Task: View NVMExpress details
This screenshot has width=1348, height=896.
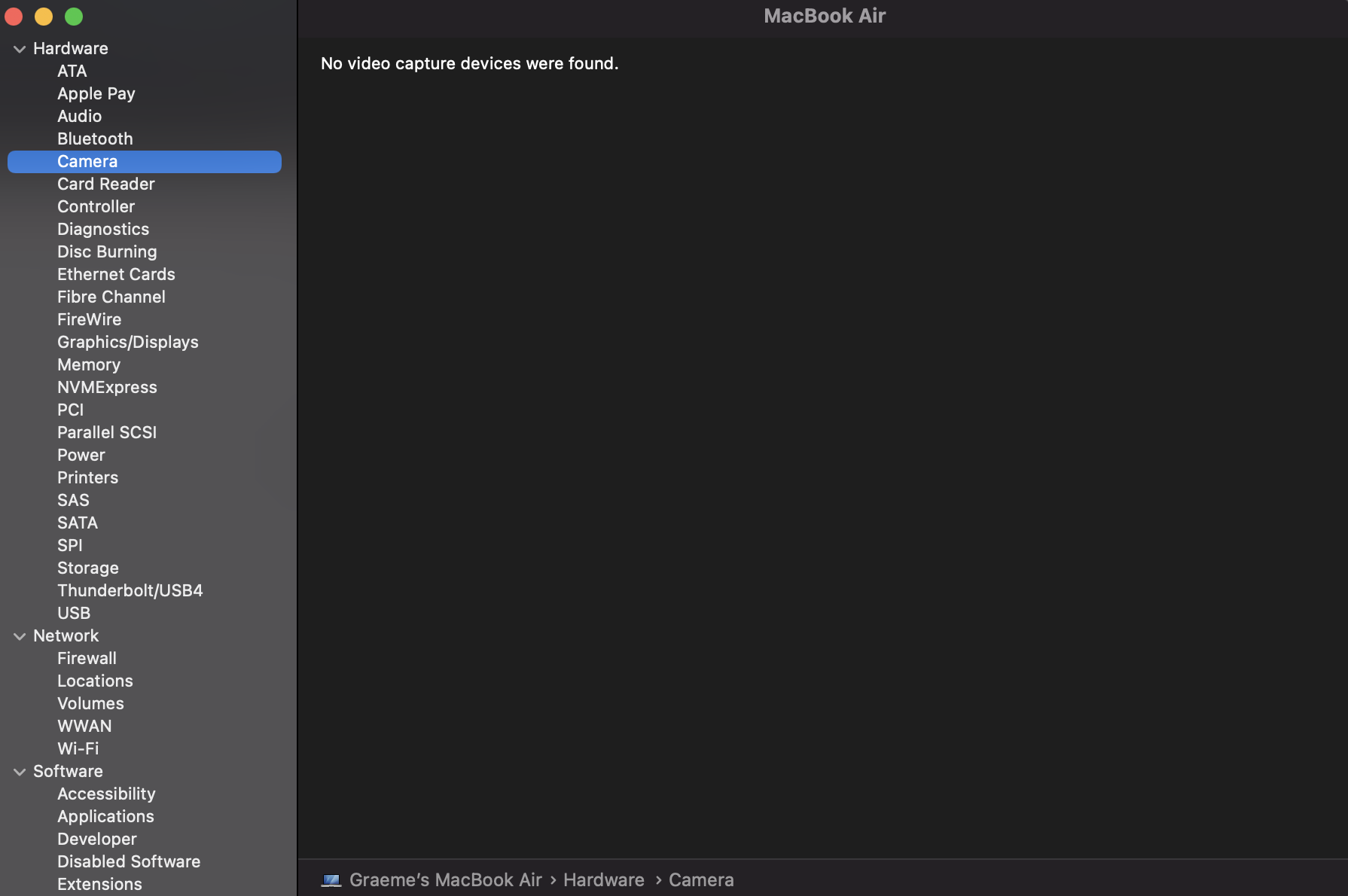Action: pyautogui.click(x=108, y=387)
